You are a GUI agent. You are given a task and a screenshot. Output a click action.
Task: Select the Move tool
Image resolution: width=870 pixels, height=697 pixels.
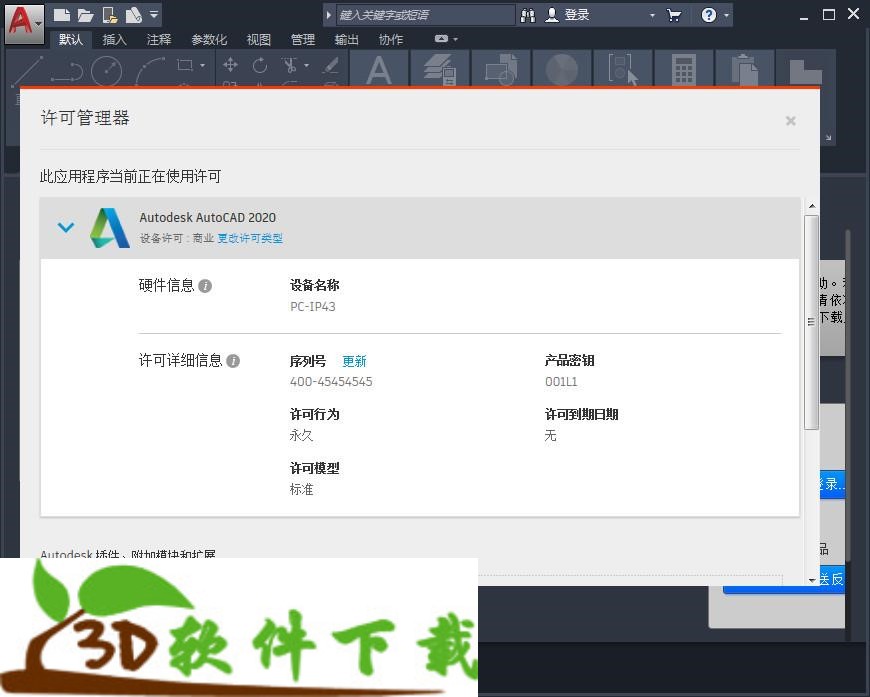pos(230,65)
